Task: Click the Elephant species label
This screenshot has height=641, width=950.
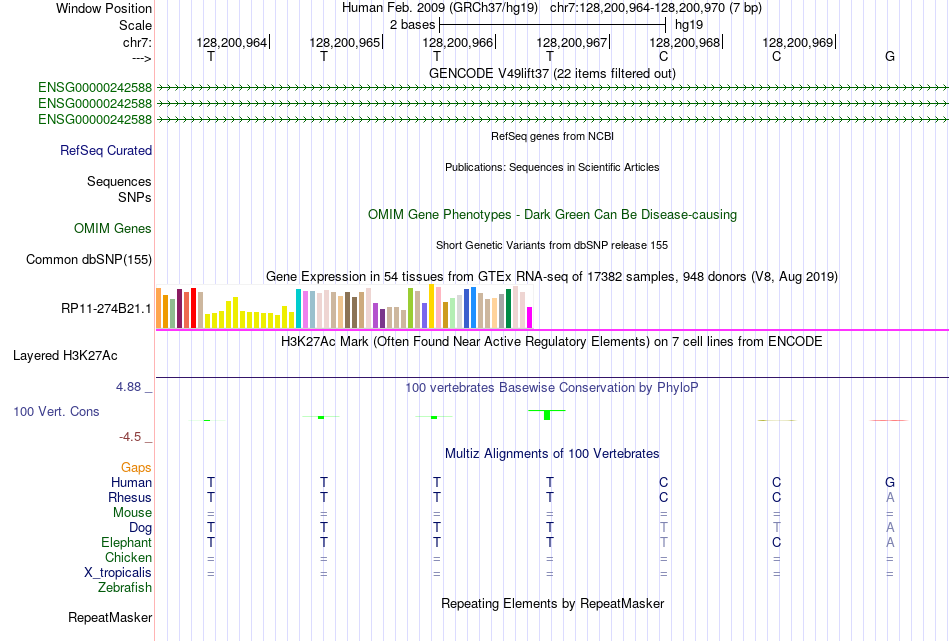Action: tap(127, 542)
